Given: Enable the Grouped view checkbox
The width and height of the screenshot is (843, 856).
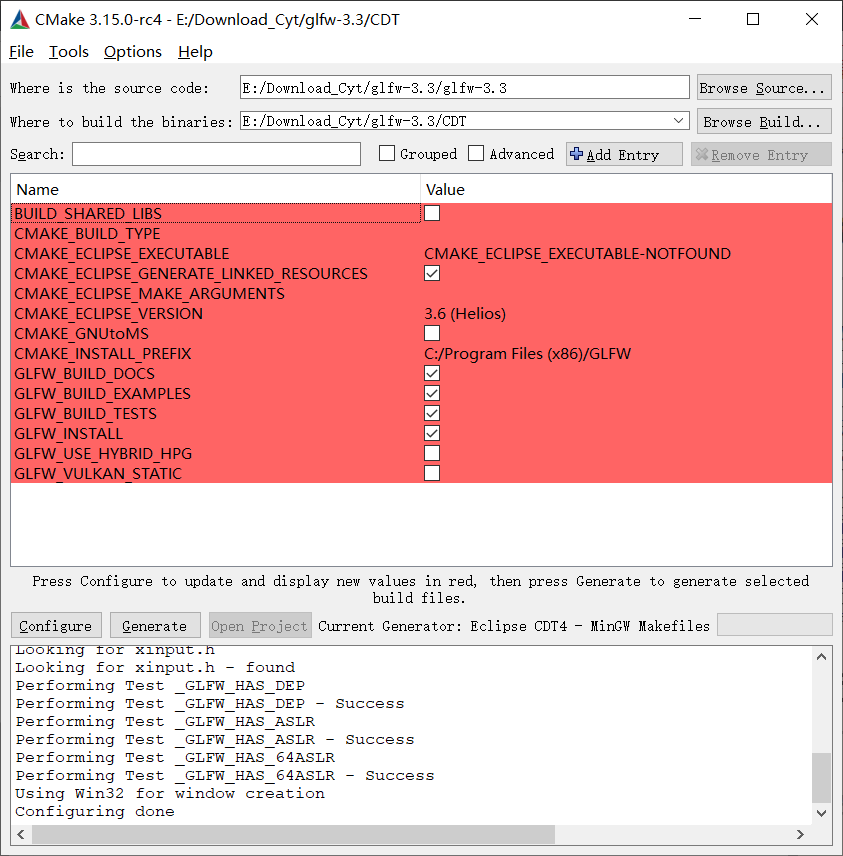Looking at the screenshot, I should tap(388, 153).
